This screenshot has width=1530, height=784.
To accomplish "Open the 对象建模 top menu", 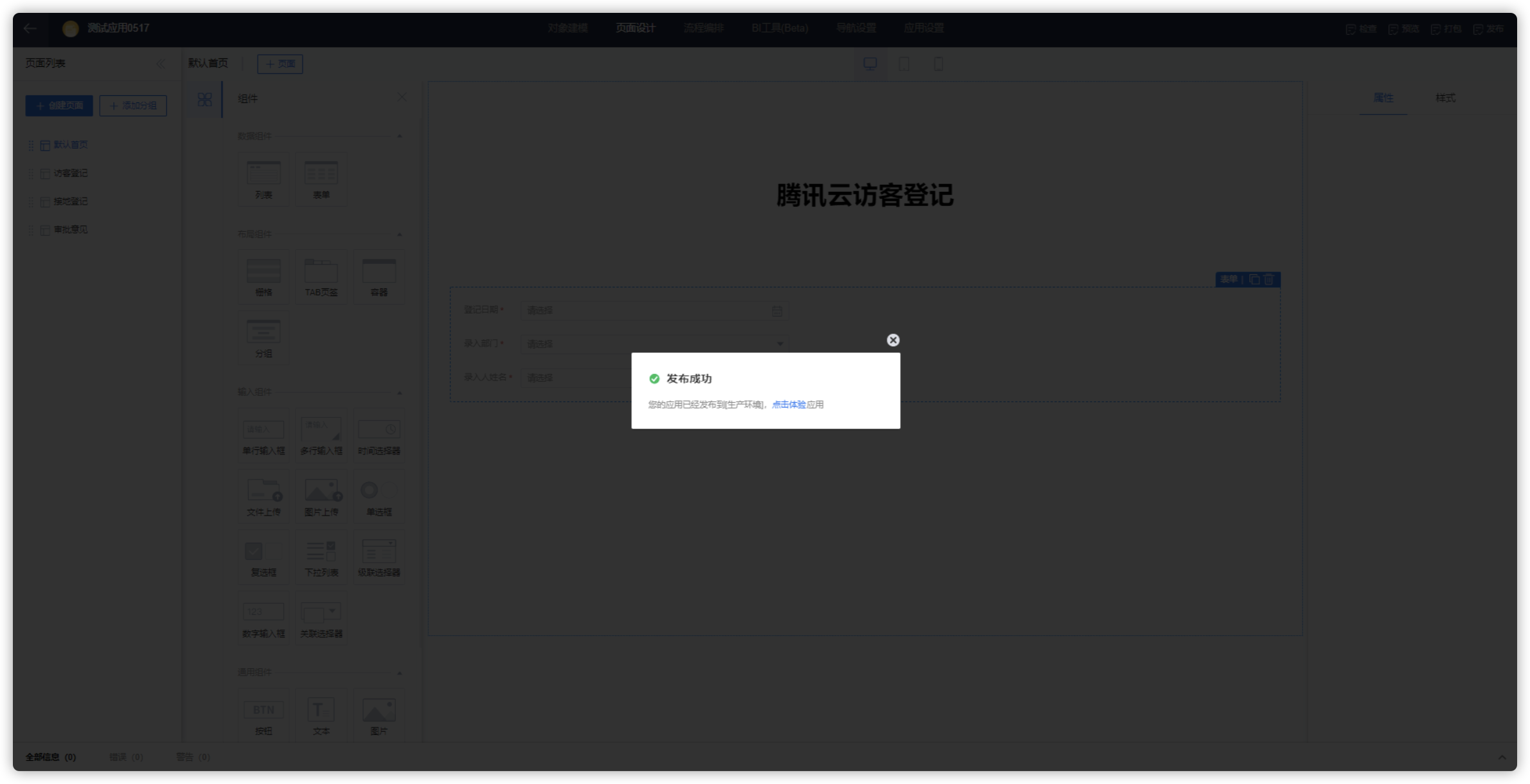I will [567, 28].
